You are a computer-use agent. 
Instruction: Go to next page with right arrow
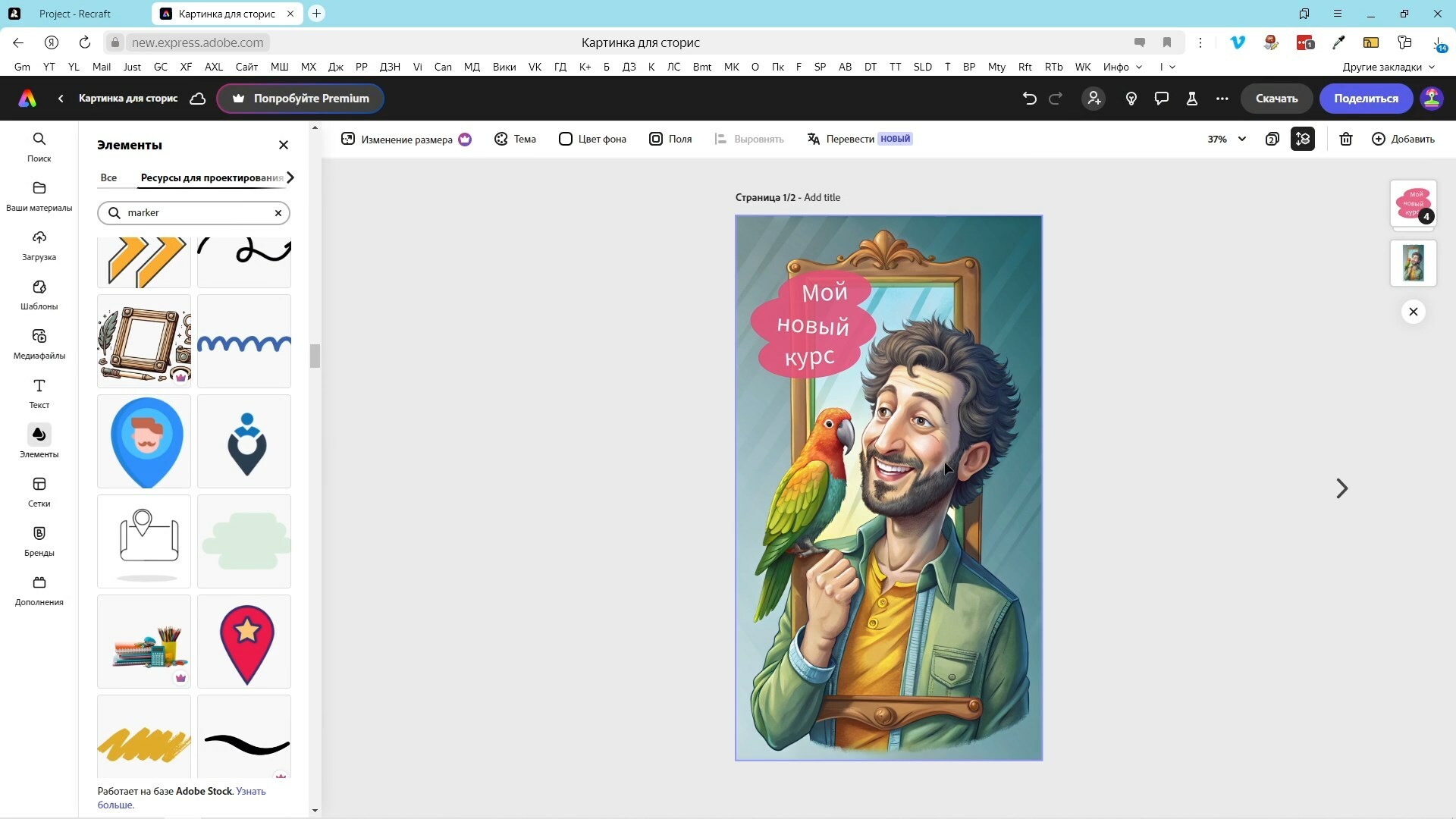[x=1341, y=488]
